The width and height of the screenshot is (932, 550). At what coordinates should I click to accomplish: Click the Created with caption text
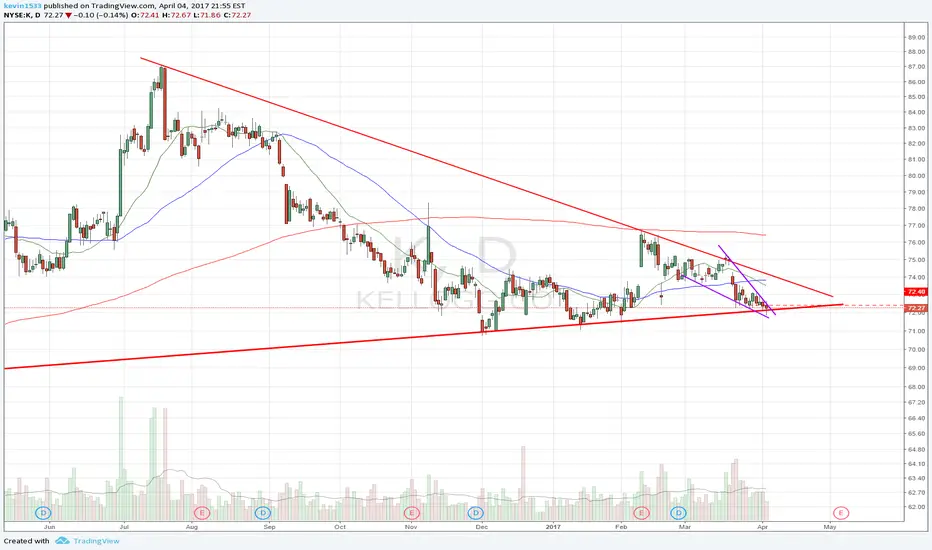pos(27,541)
